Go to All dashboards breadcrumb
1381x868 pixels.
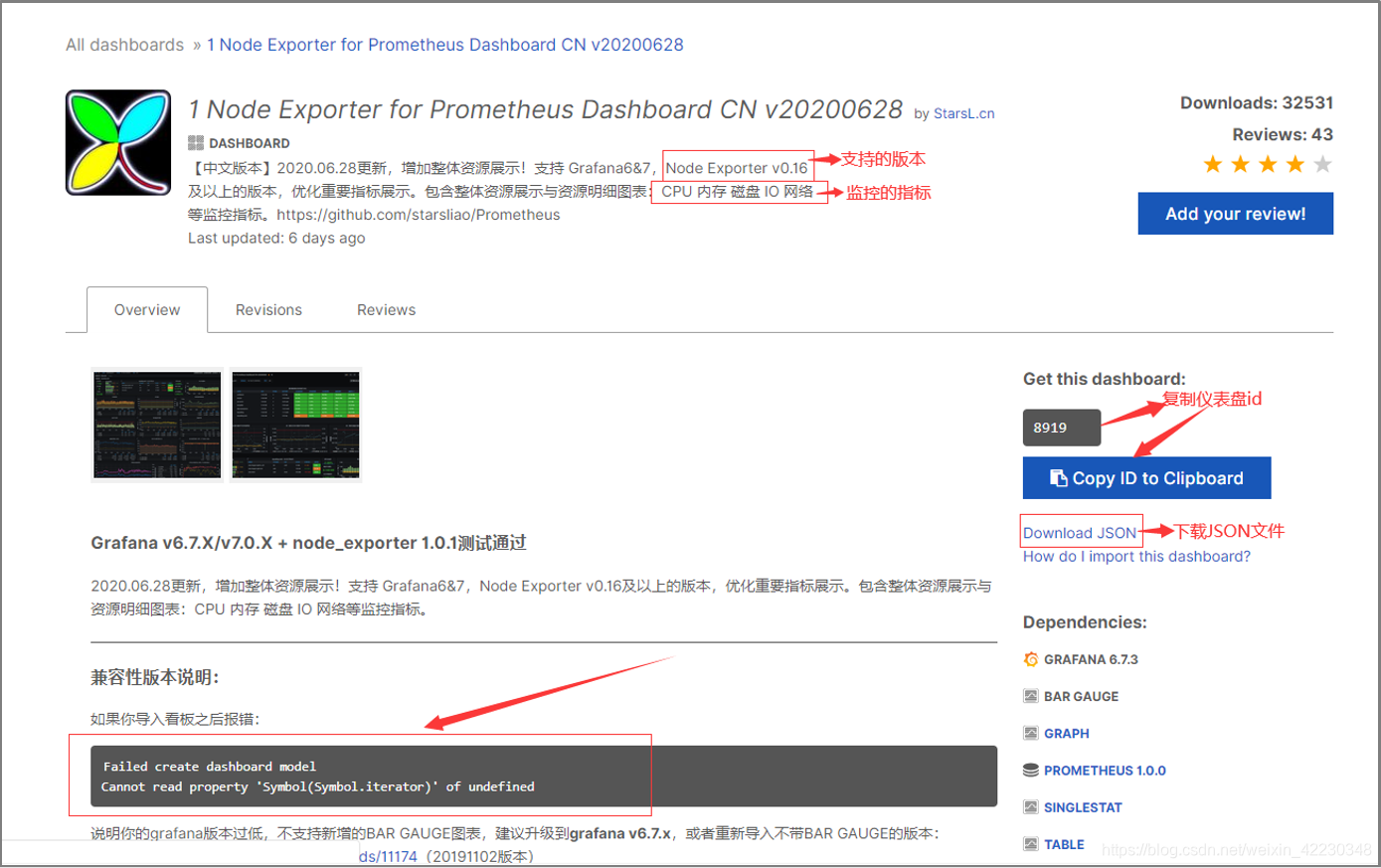coord(124,45)
